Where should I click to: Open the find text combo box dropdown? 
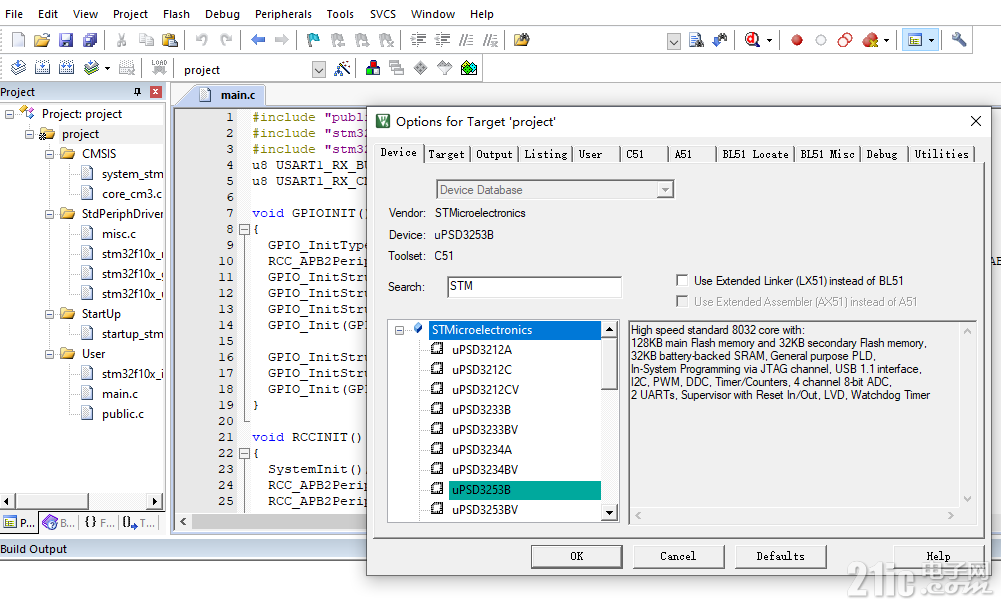coord(674,42)
